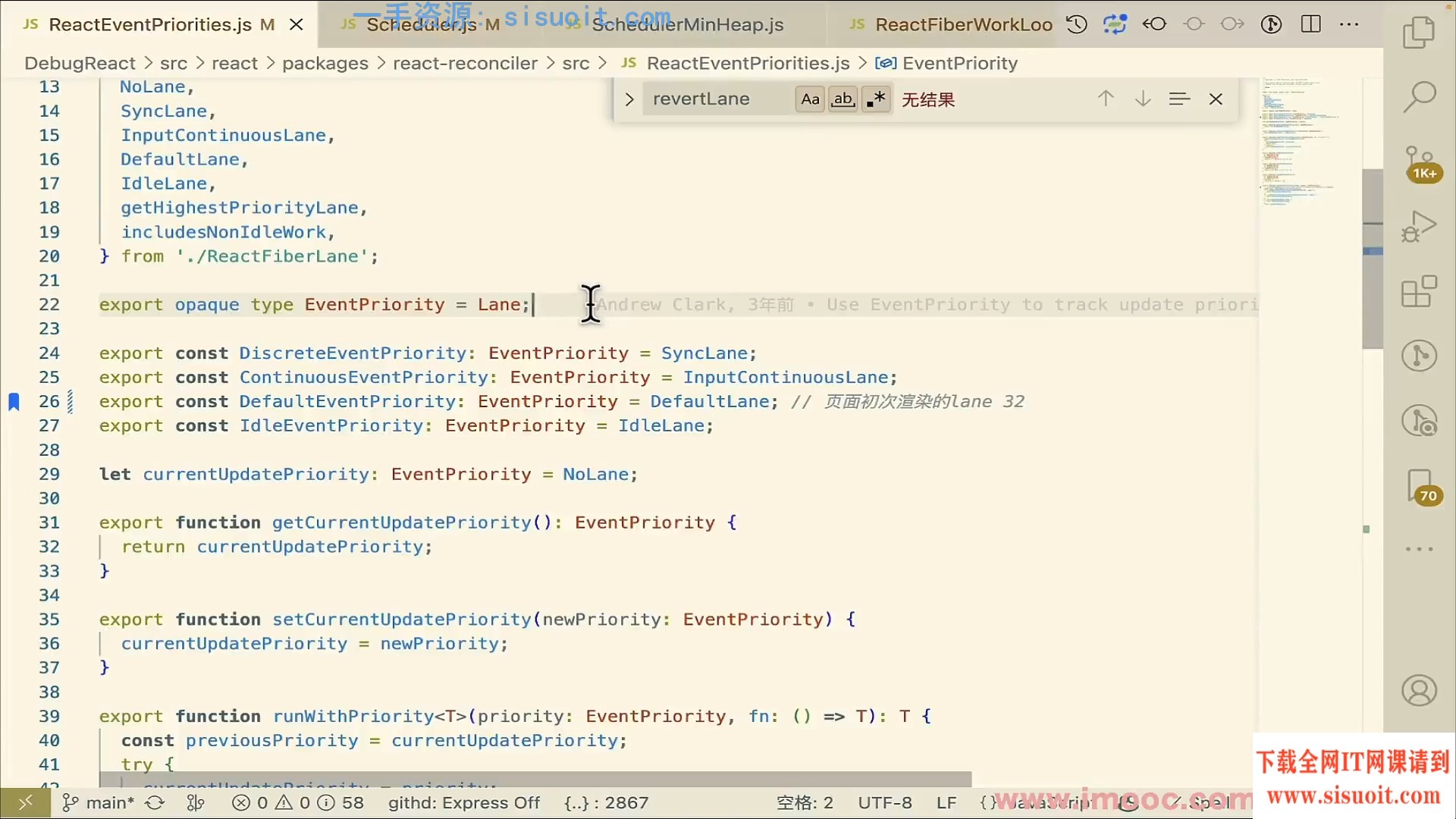Change end of line sequence LF
Screen dimensions: 1456x819
pyautogui.click(x=946, y=802)
